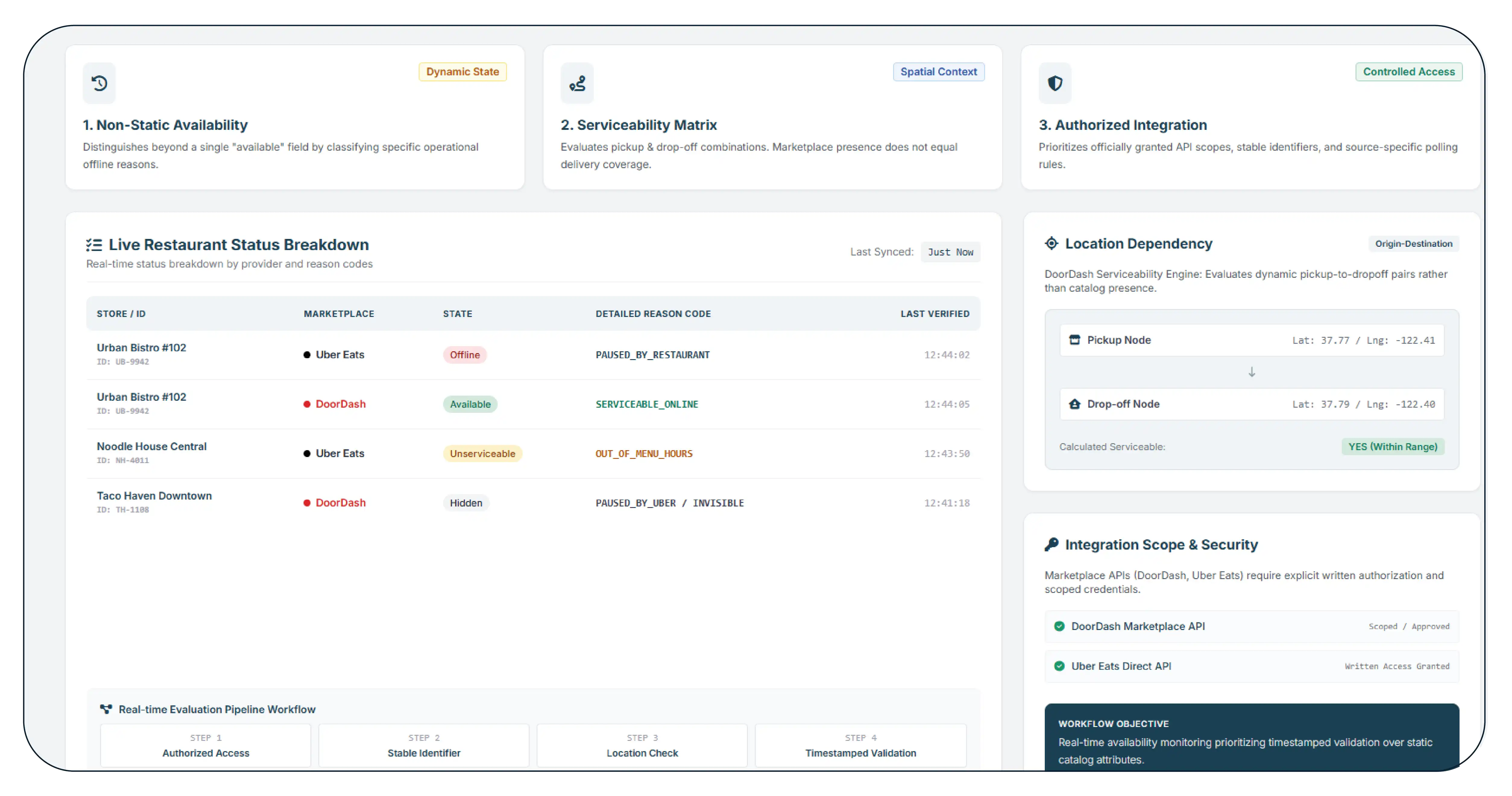The width and height of the screenshot is (1512, 796).
Task: Click the Spatial Context badge
Action: tap(939, 72)
